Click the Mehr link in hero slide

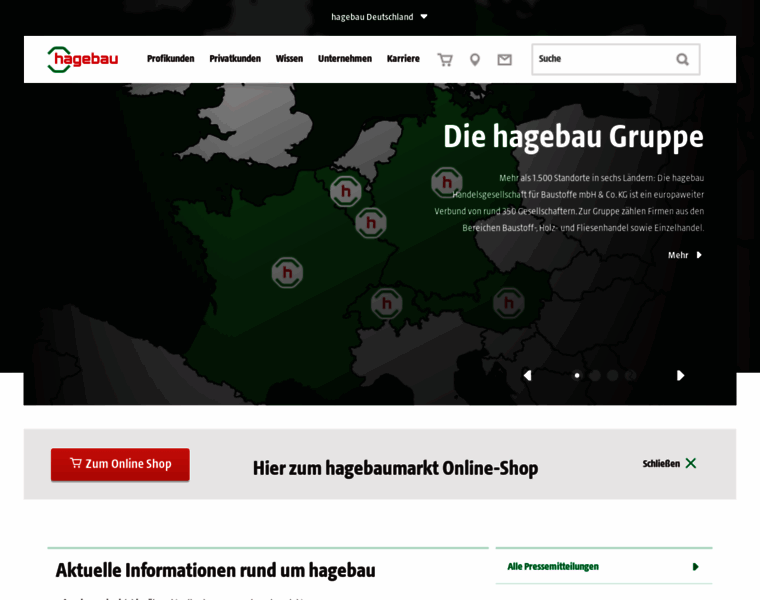684,255
